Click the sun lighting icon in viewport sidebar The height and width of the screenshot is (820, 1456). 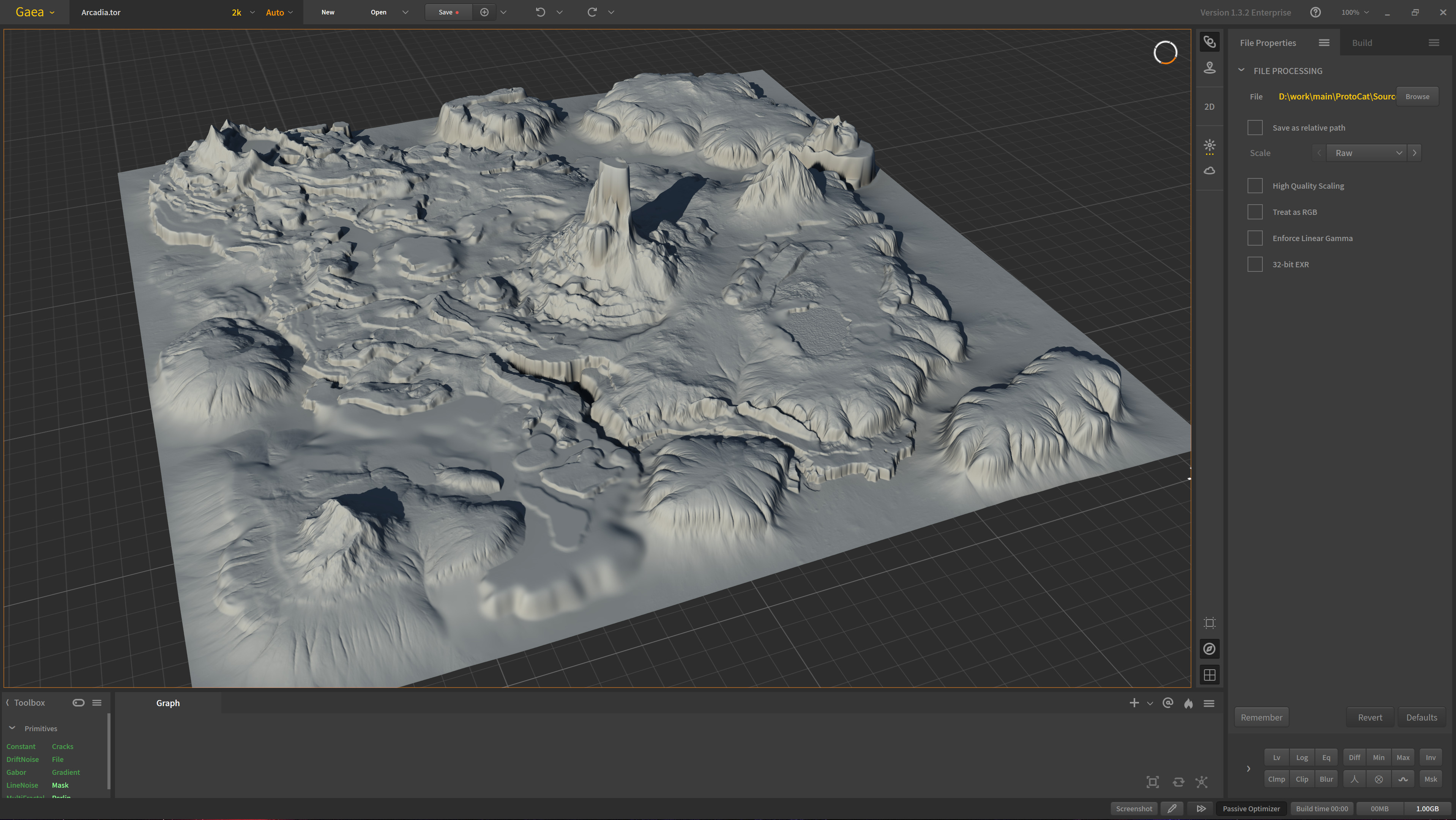click(x=1209, y=146)
